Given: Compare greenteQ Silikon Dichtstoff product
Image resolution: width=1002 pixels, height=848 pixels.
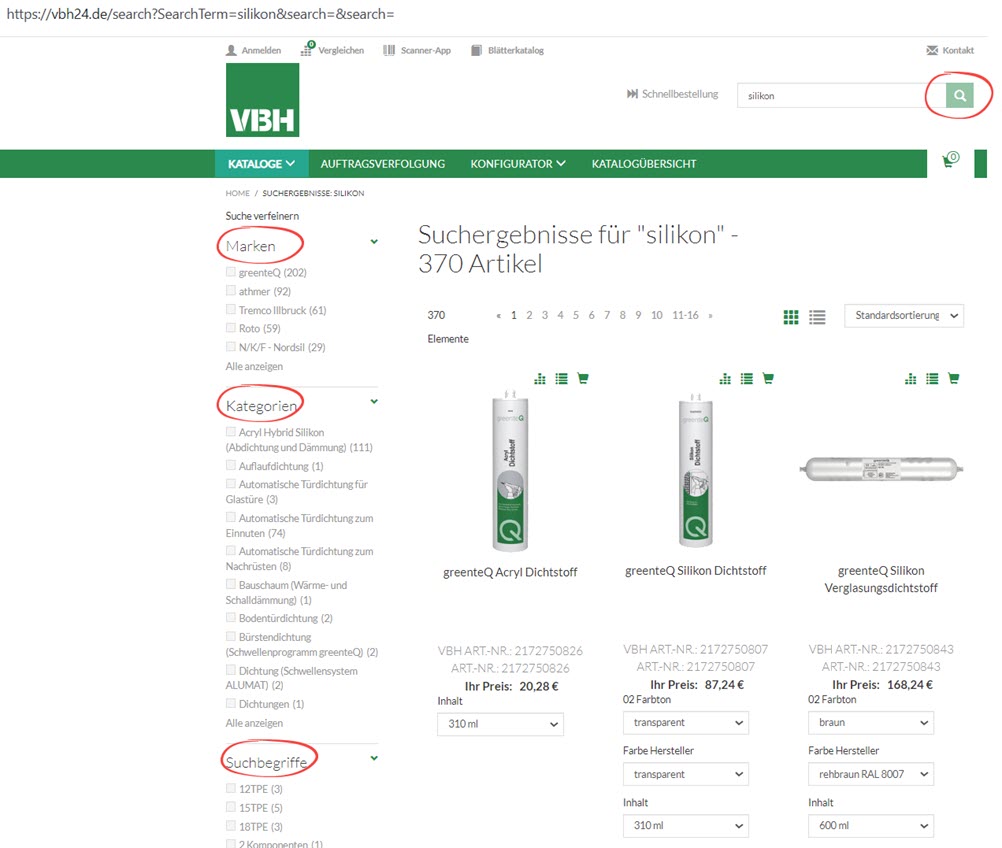Looking at the screenshot, I should 725,378.
